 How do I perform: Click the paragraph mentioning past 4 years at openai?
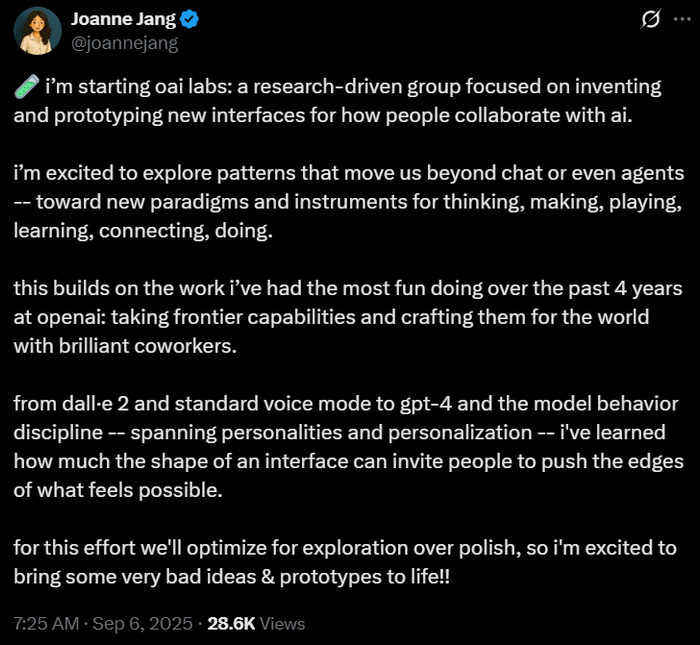[x=348, y=317]
